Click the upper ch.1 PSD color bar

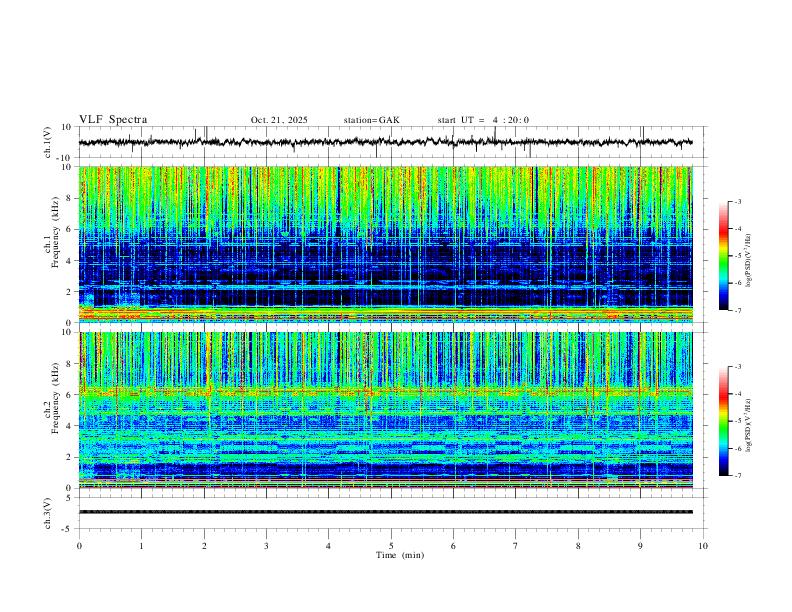pos(723,256)
